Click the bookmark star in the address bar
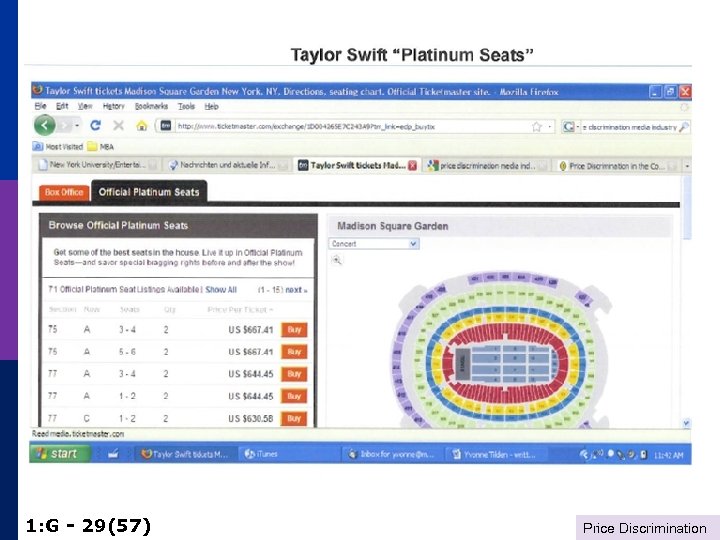Screen dimensions: 720x540 click(538, 127)
